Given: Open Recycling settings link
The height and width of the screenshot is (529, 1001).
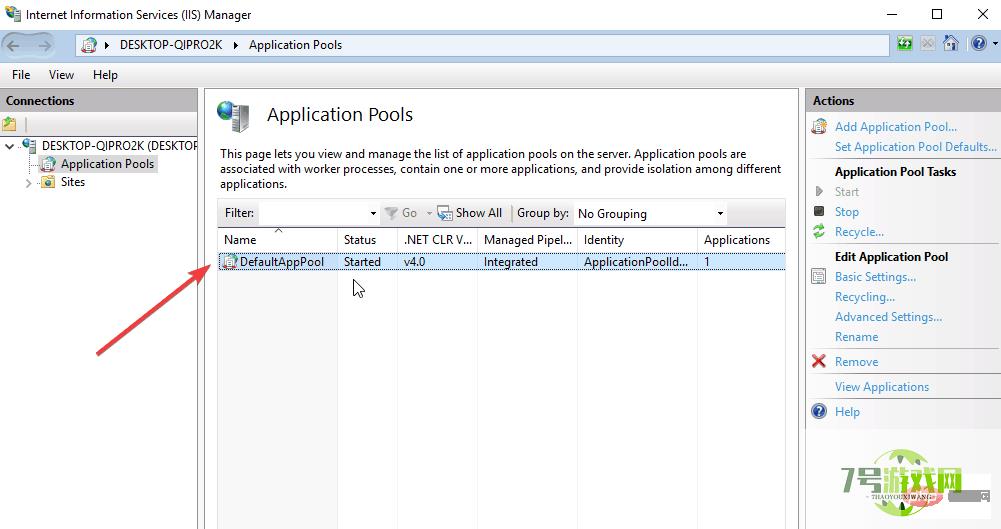Looking at the screenshot, I should click(x=865, y=297).
